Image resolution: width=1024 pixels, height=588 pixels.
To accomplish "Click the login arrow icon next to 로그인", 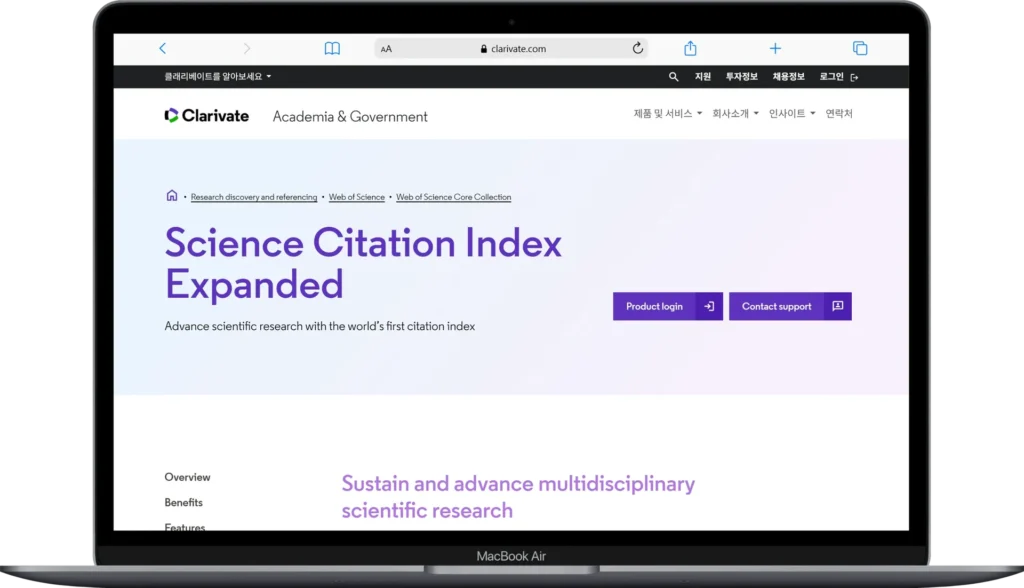I will pyautogui.click(x=854, y=77).
